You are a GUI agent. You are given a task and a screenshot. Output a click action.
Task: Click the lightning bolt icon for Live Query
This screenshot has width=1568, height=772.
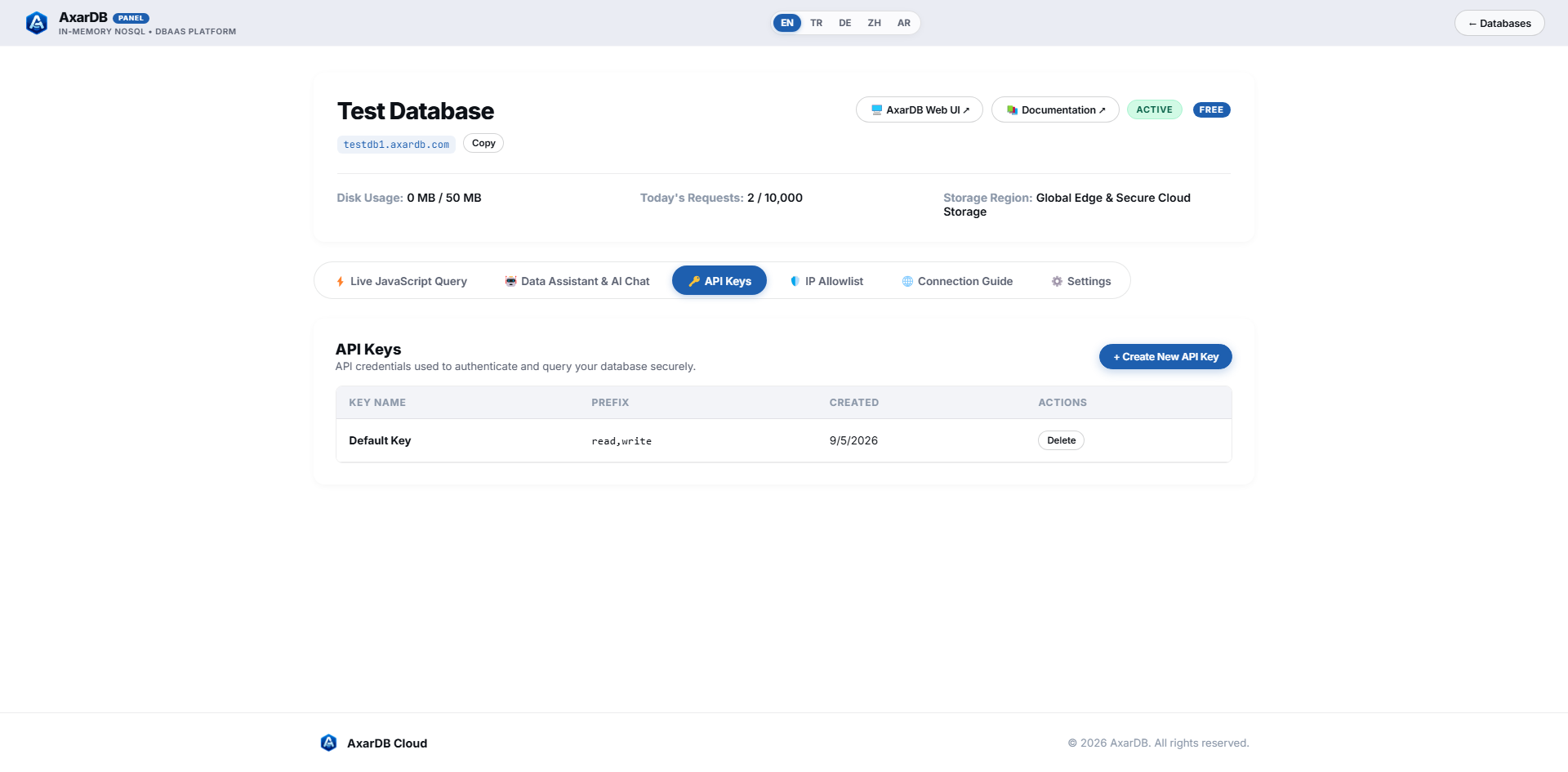click(x=341, y=281)
